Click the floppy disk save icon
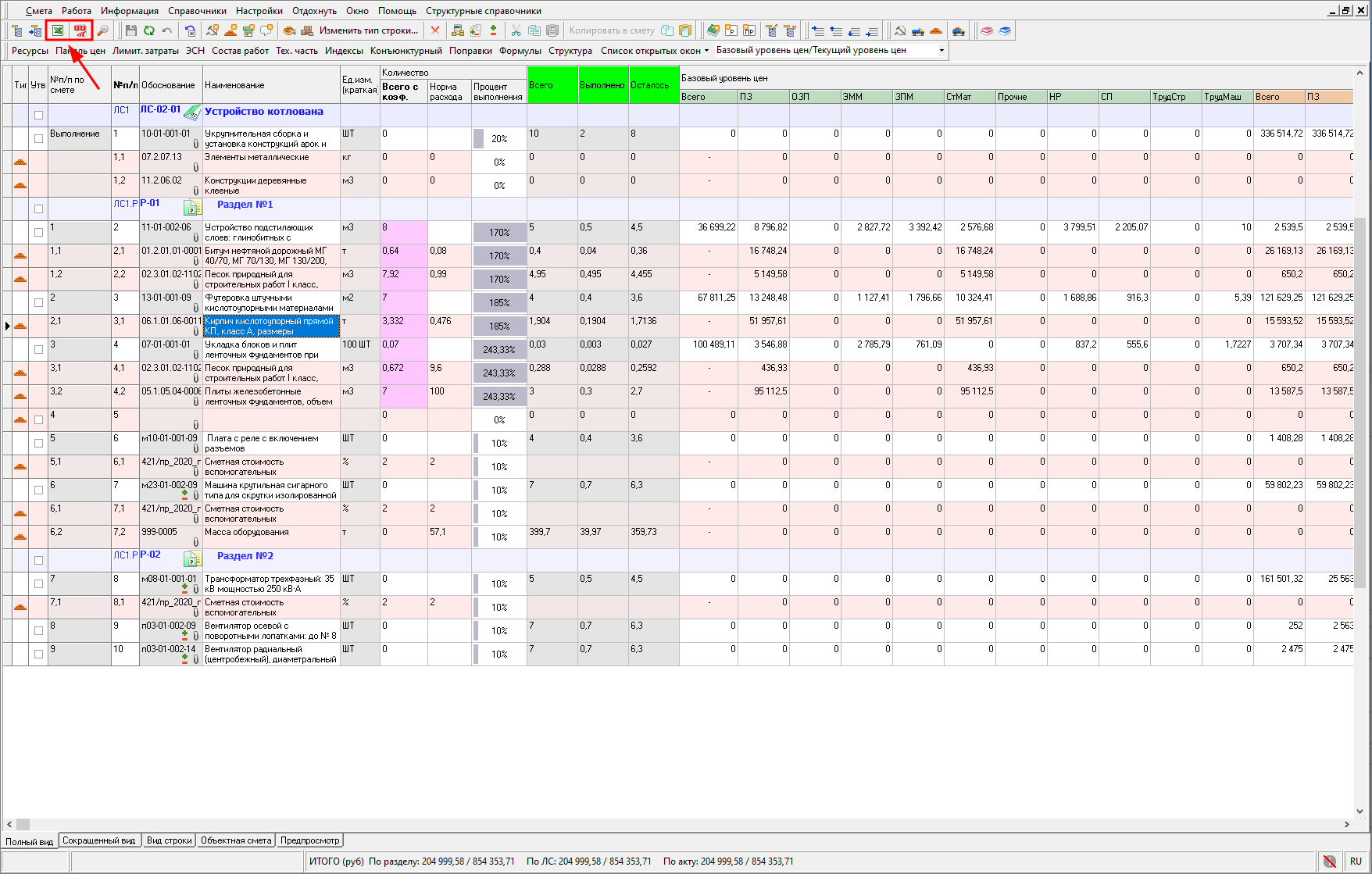Screen dimensions: 1372x874 130,30
